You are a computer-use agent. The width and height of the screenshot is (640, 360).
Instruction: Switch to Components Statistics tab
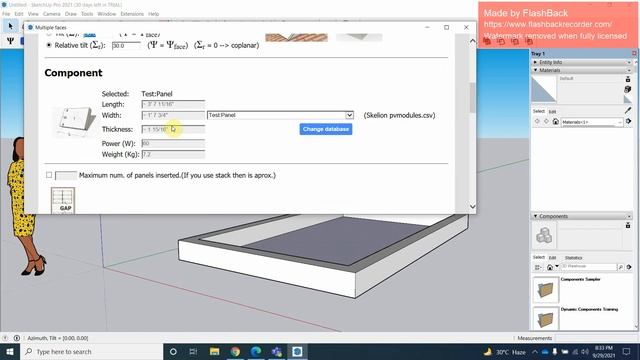573,258
